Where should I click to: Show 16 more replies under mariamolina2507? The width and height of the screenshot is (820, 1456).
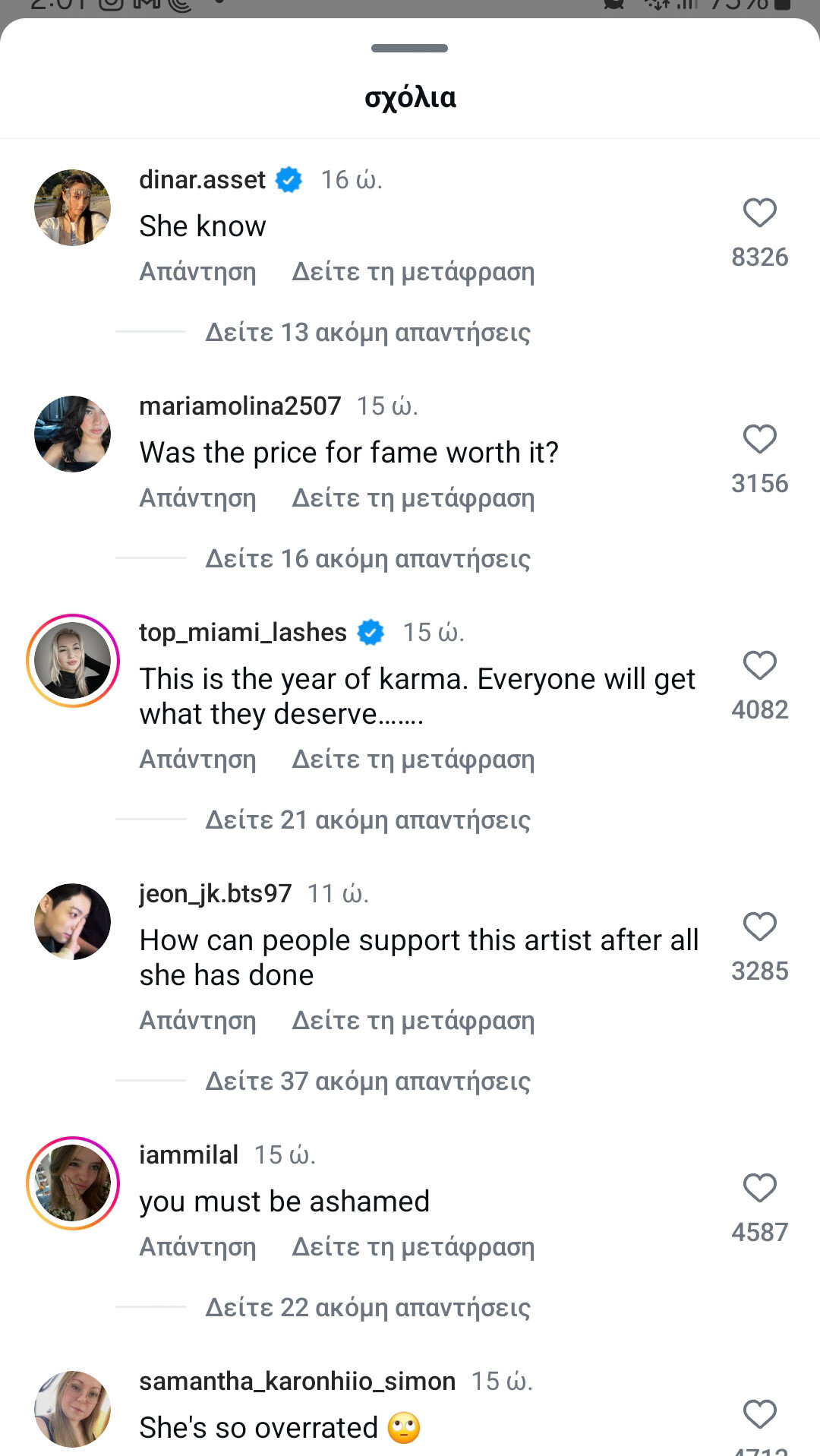click(367, 559)
